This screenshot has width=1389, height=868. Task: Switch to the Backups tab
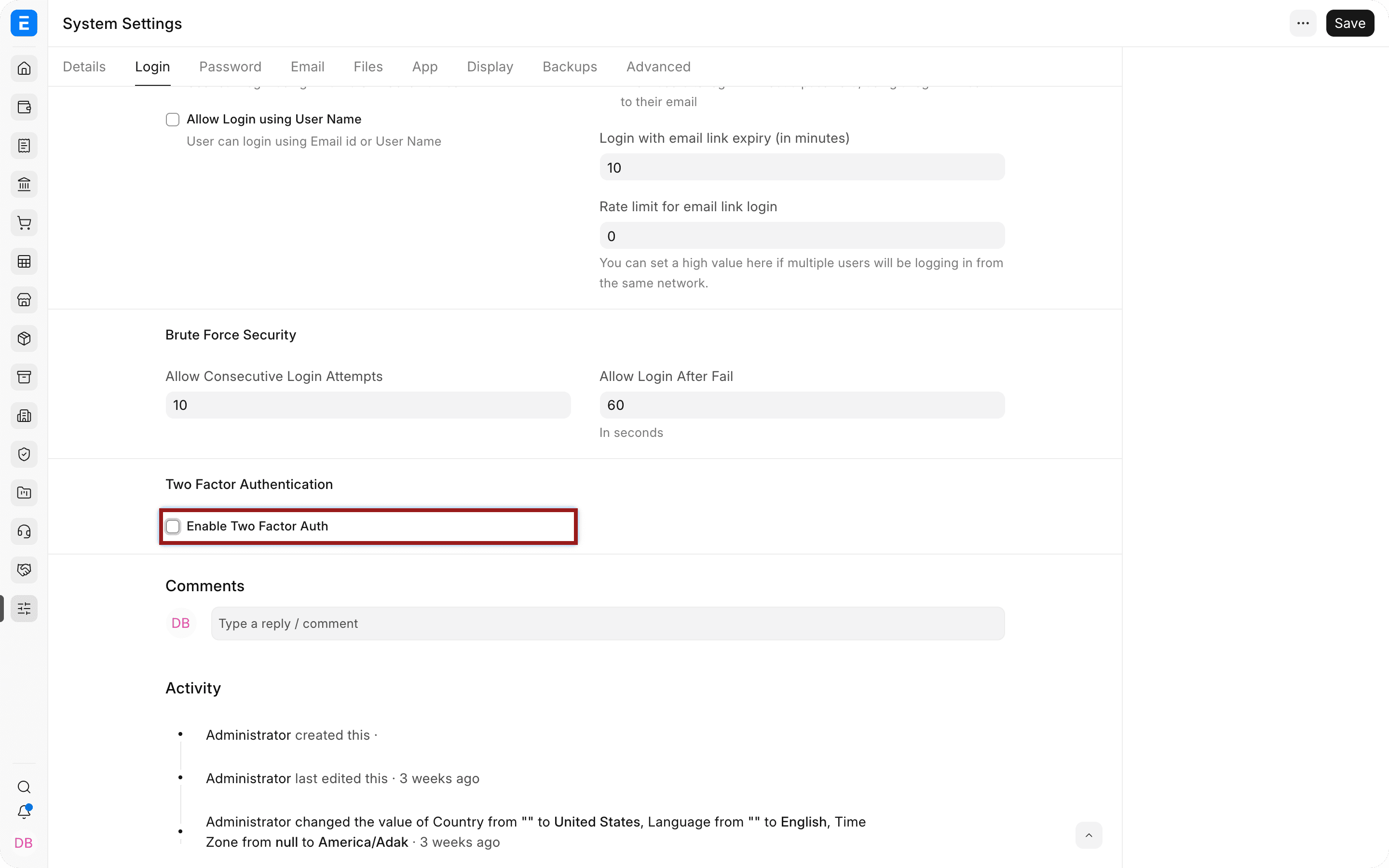coord(570,67)
